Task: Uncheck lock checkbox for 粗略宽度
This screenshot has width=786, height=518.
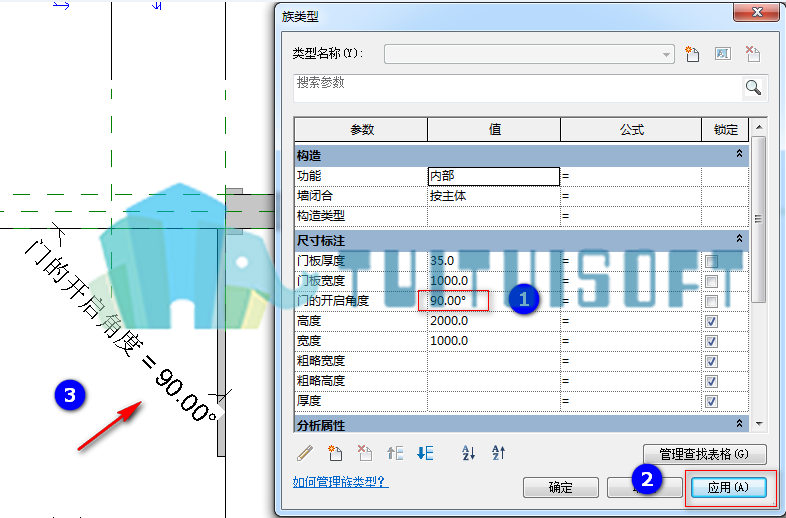Action: [x=711, y=362]
